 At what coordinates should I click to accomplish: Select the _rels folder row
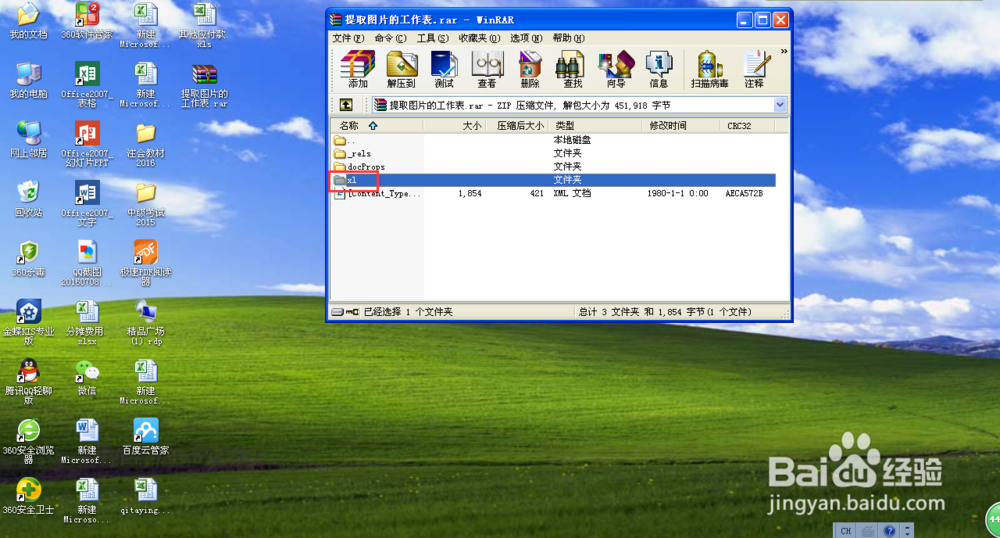click(554, 153)
